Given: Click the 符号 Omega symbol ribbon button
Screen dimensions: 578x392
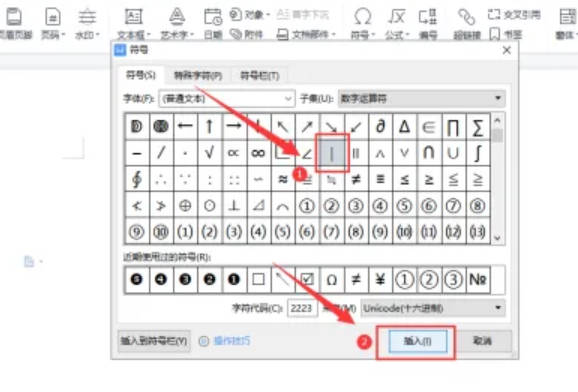Looking at the screenshot, I should 362,23.
